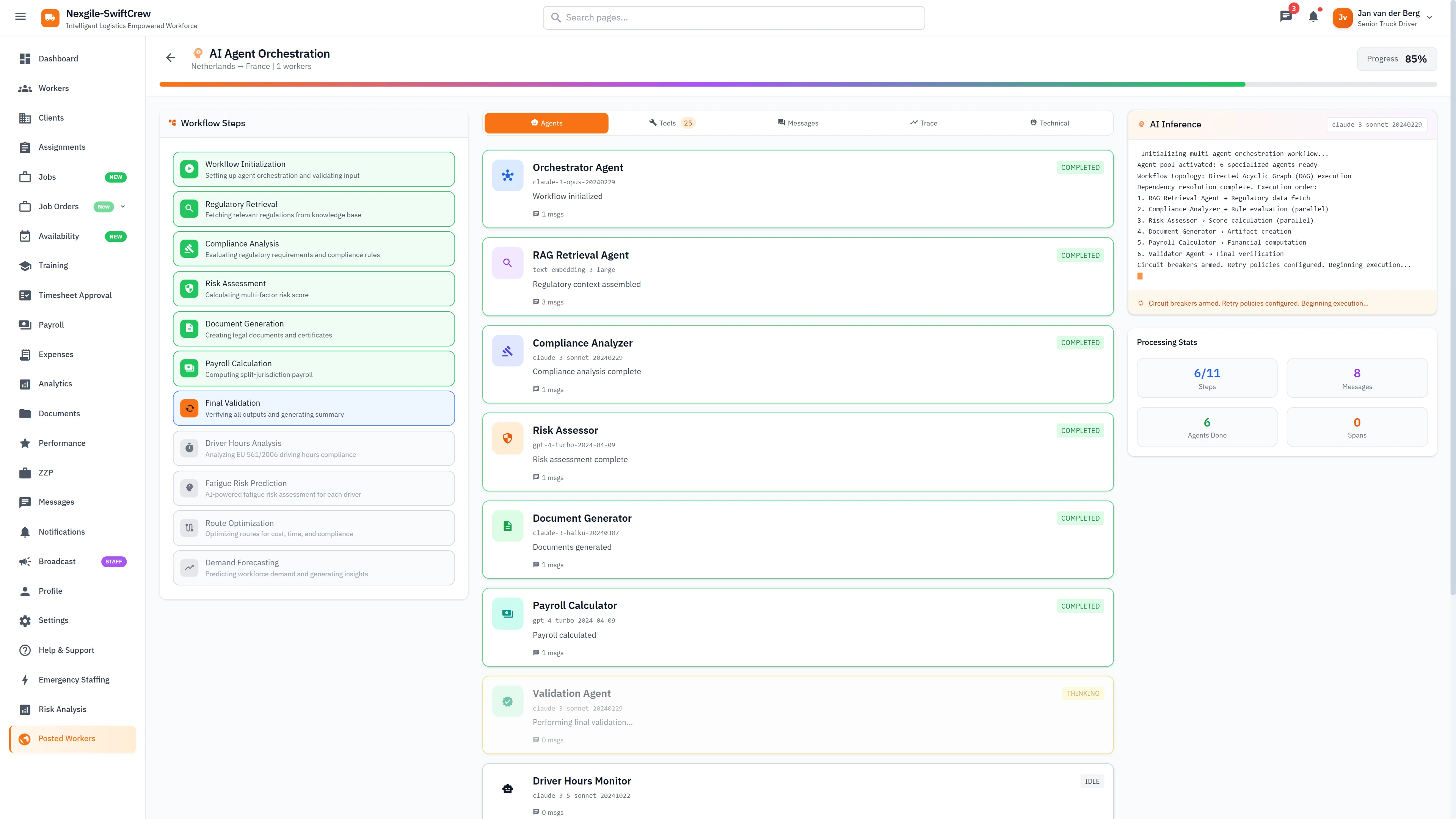Image resolution: width=1456 pixels, height=819 pixels.
Task: Select the Validation Agent card marked THINKING
Action: coord(797,714)
